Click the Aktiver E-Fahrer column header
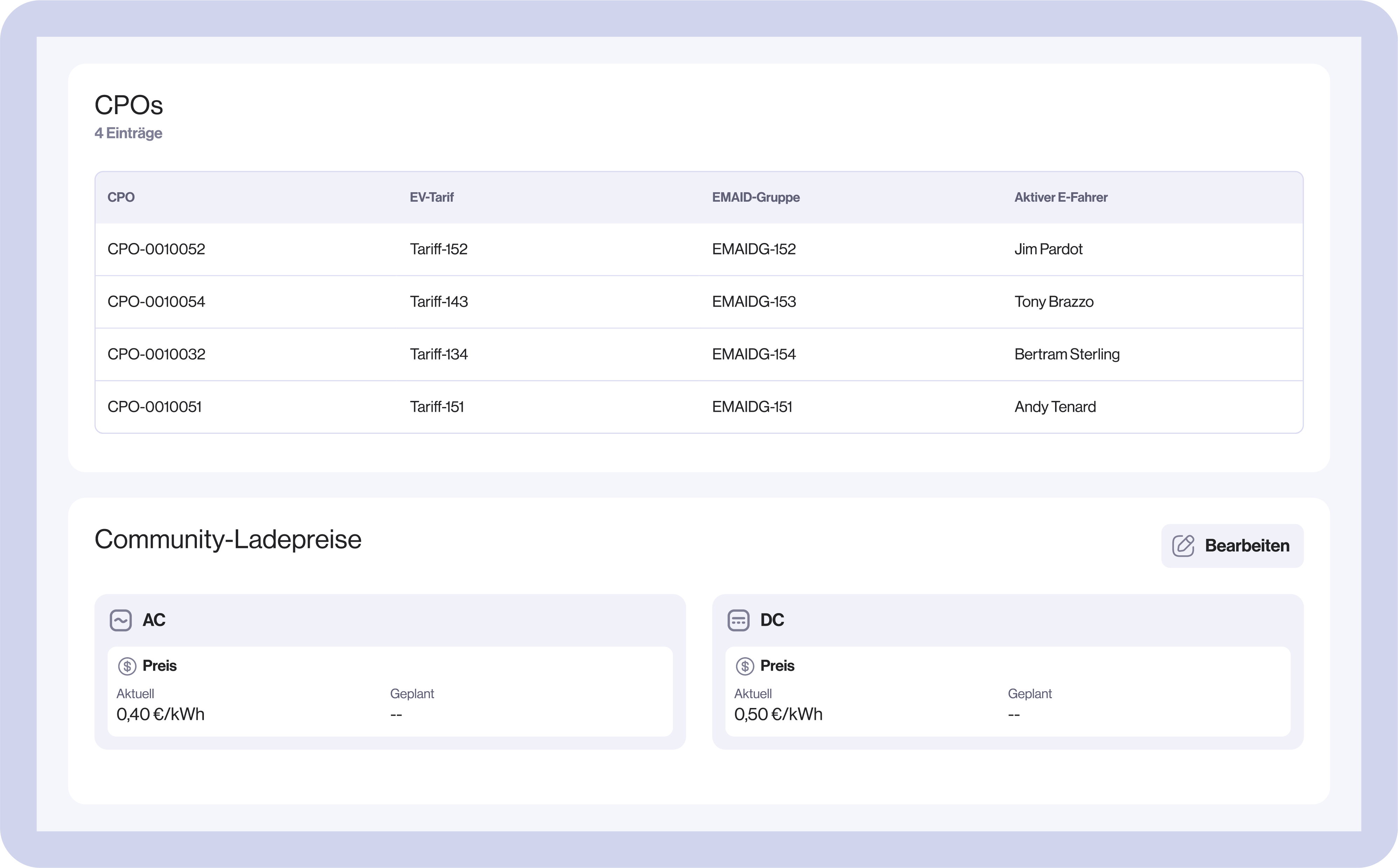Image resolution: width=1398 pixels, height=868 pixels. 1060,197
